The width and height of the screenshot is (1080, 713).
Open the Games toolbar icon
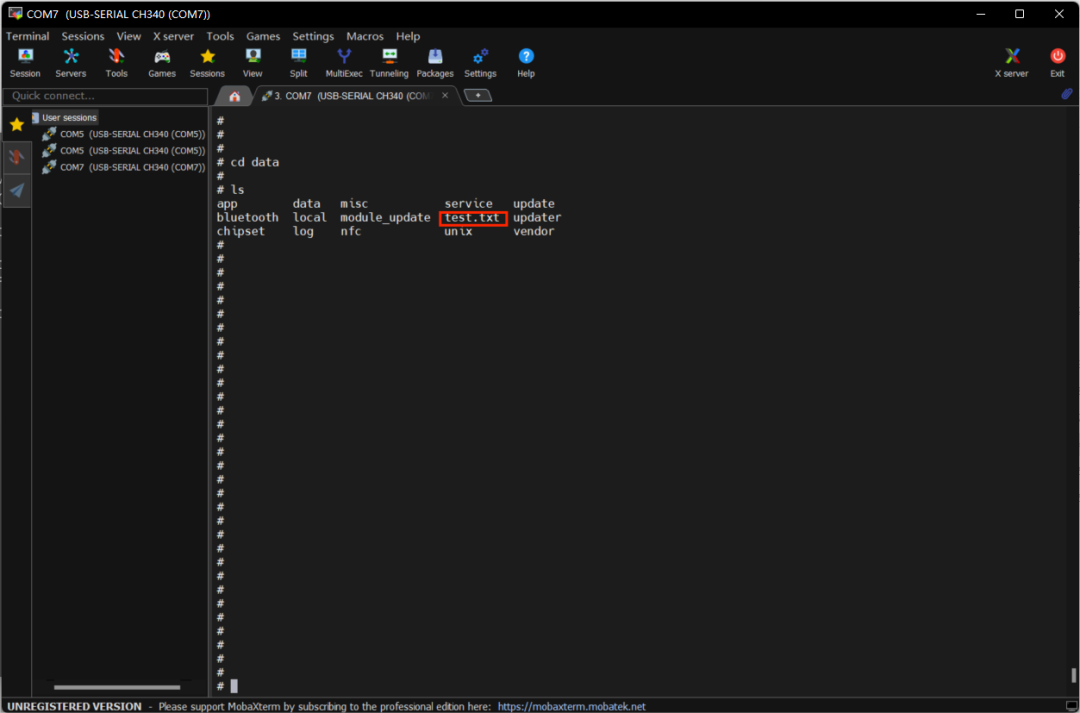162,63
